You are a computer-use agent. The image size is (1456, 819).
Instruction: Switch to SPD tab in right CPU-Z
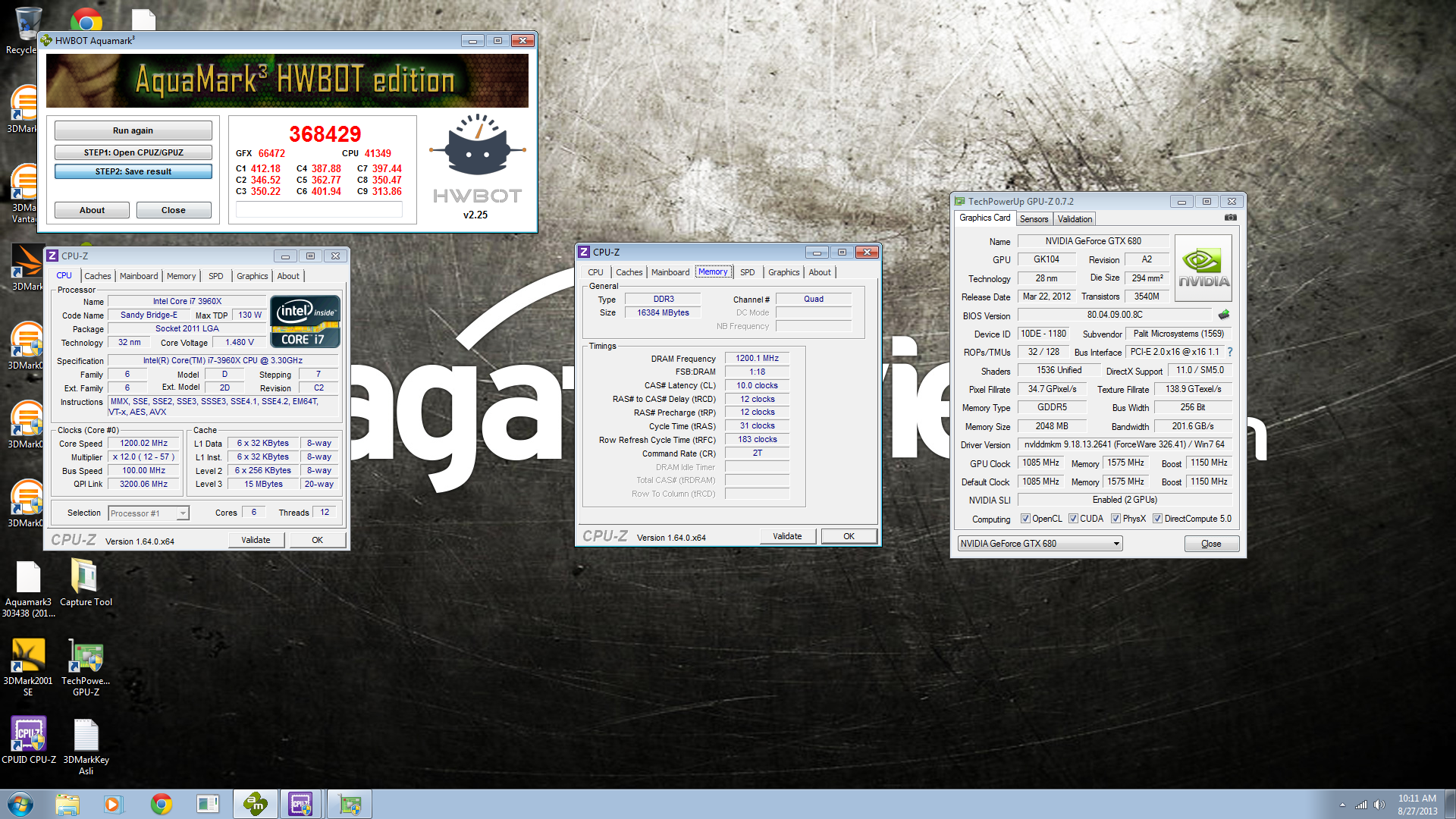pos(748,272)
